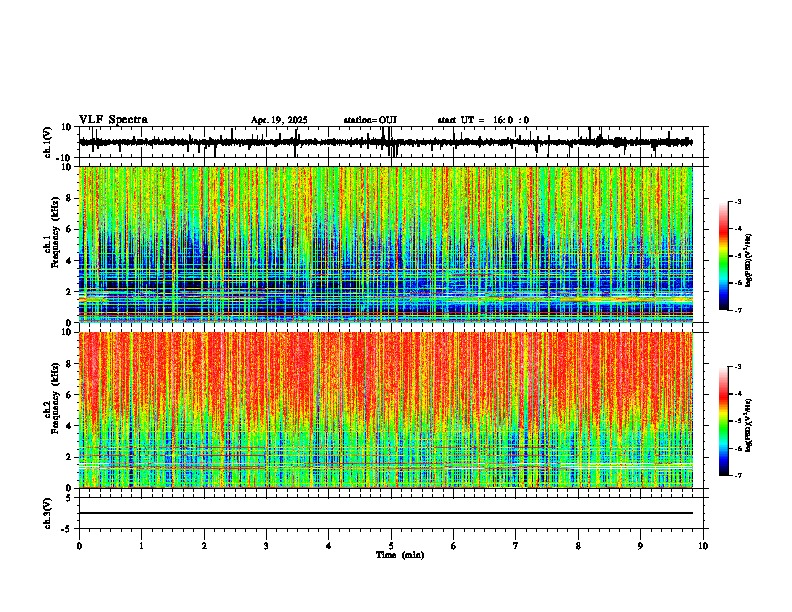This screenshot has width=792, height=612.
Task: Click the "6" kHz tick on ch.2 frequency axis
Action: [70, 395]
